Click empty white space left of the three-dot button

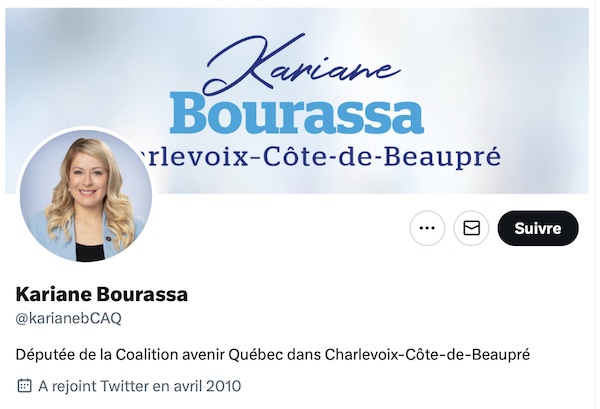(283, 228)
